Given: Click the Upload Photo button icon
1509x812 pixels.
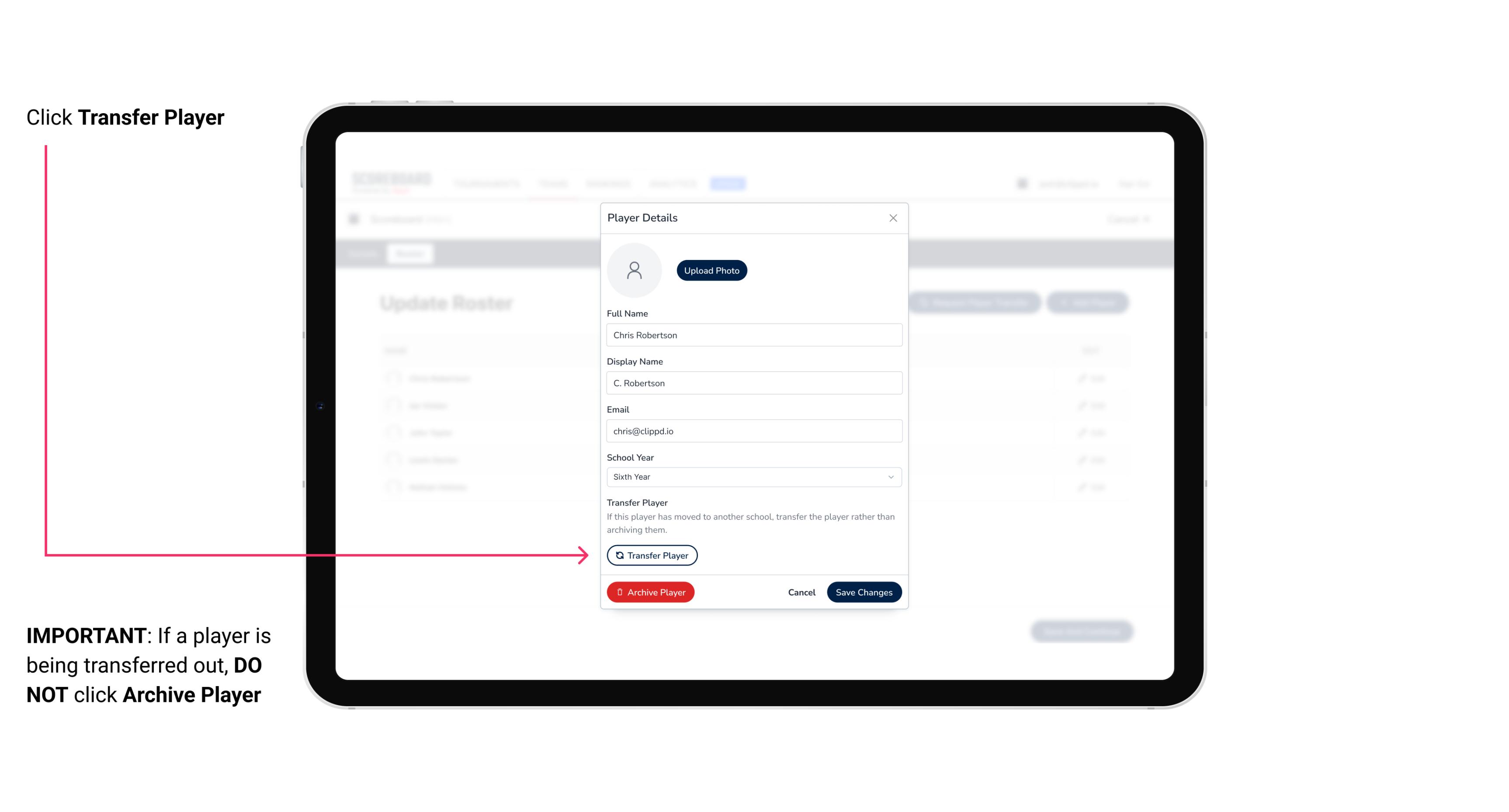Looking at the screenshot, I should (711, 270).
